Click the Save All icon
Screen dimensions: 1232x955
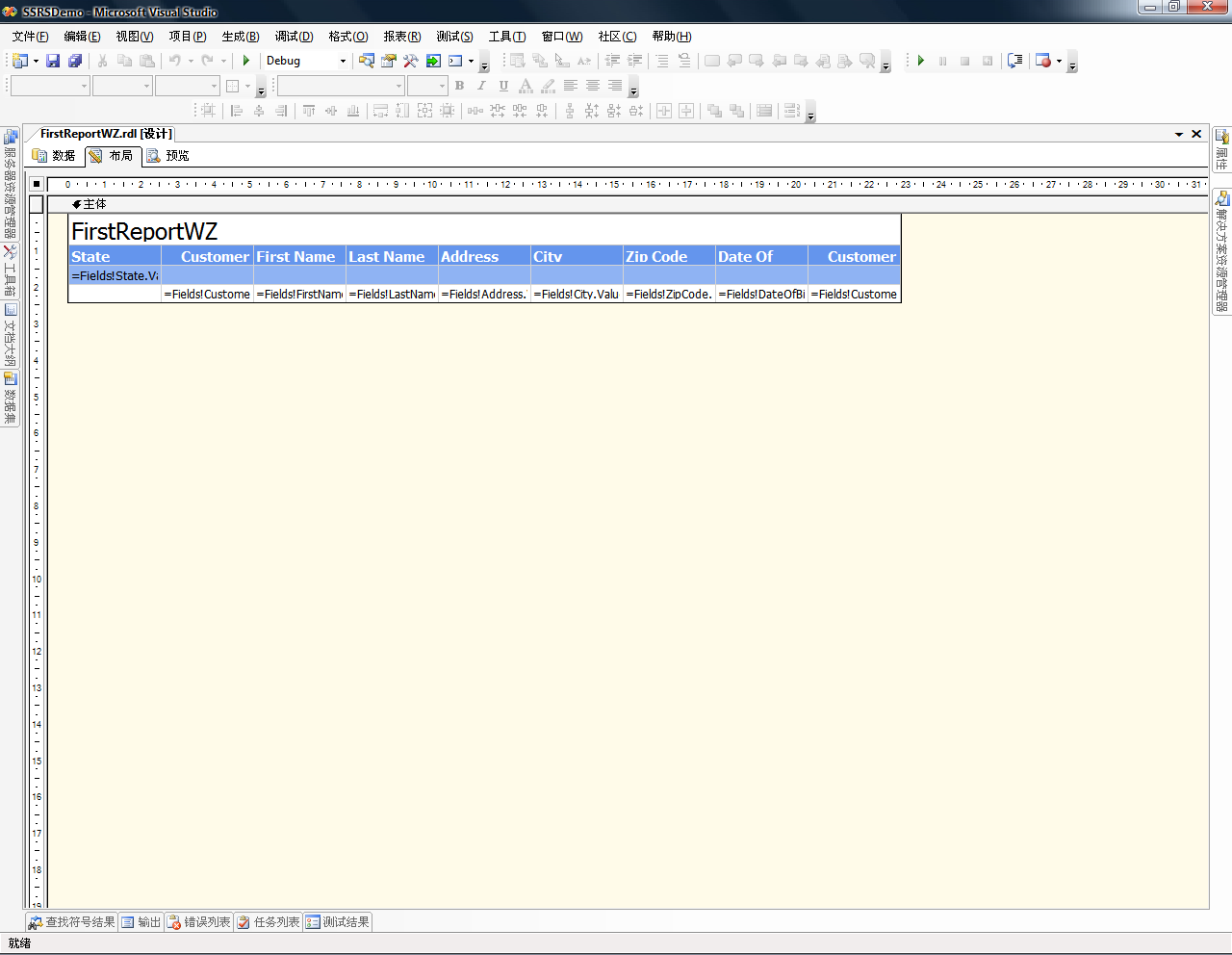[75, 61]
